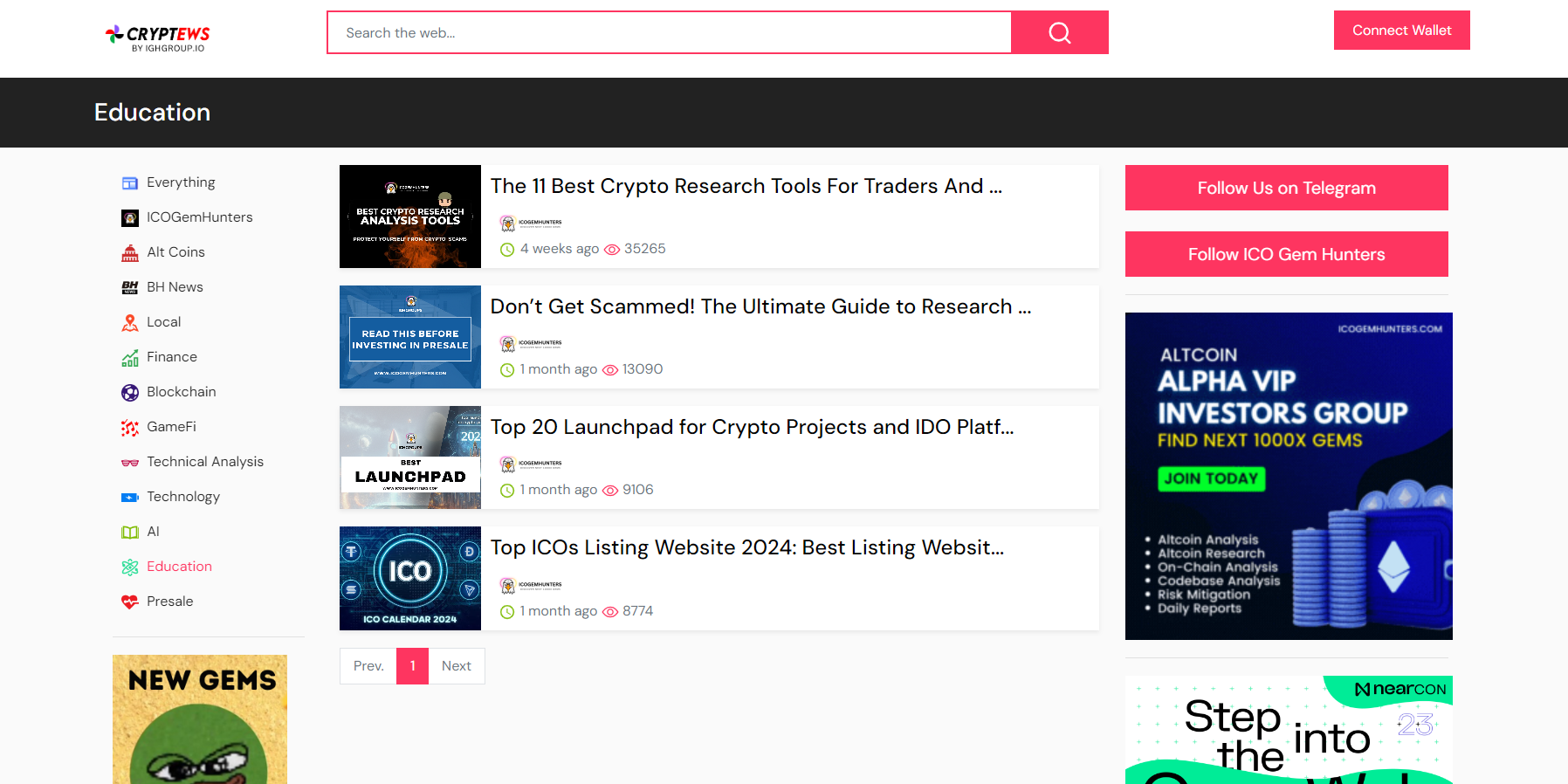Click the Everything category icon
The height and width of the screenshot is (784, 1568).
pyautogui.click(x=130, y=183)
